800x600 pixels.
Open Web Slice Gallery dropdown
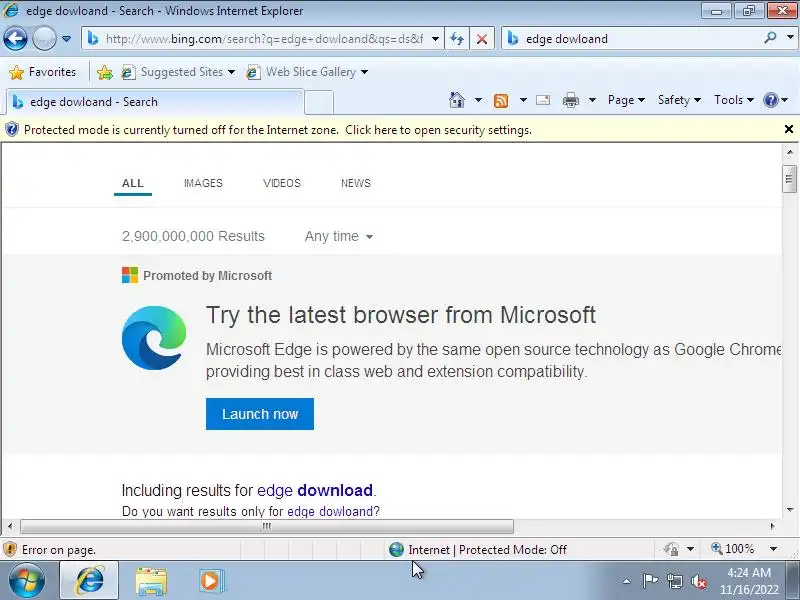307,72
